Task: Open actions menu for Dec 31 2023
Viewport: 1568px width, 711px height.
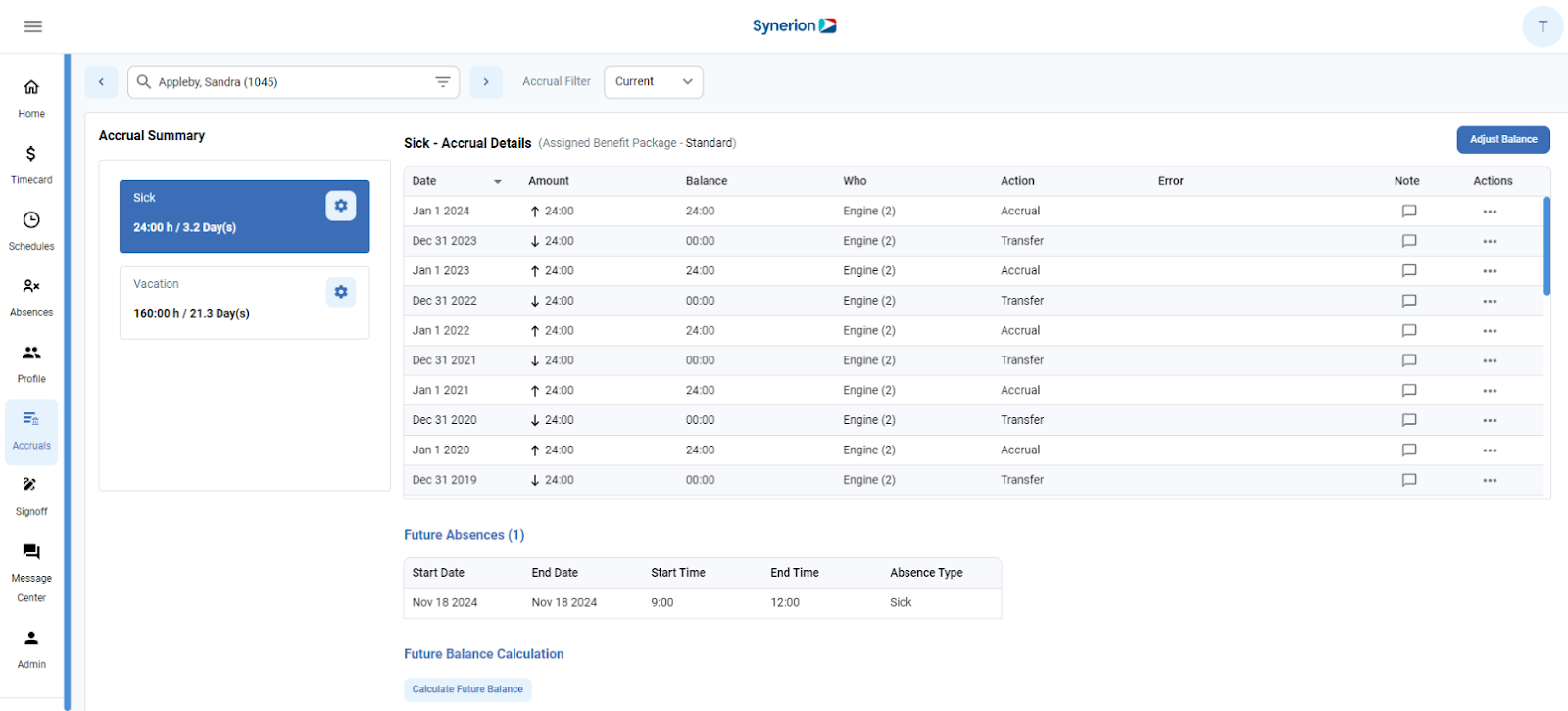Action: tap(1490, 241)
